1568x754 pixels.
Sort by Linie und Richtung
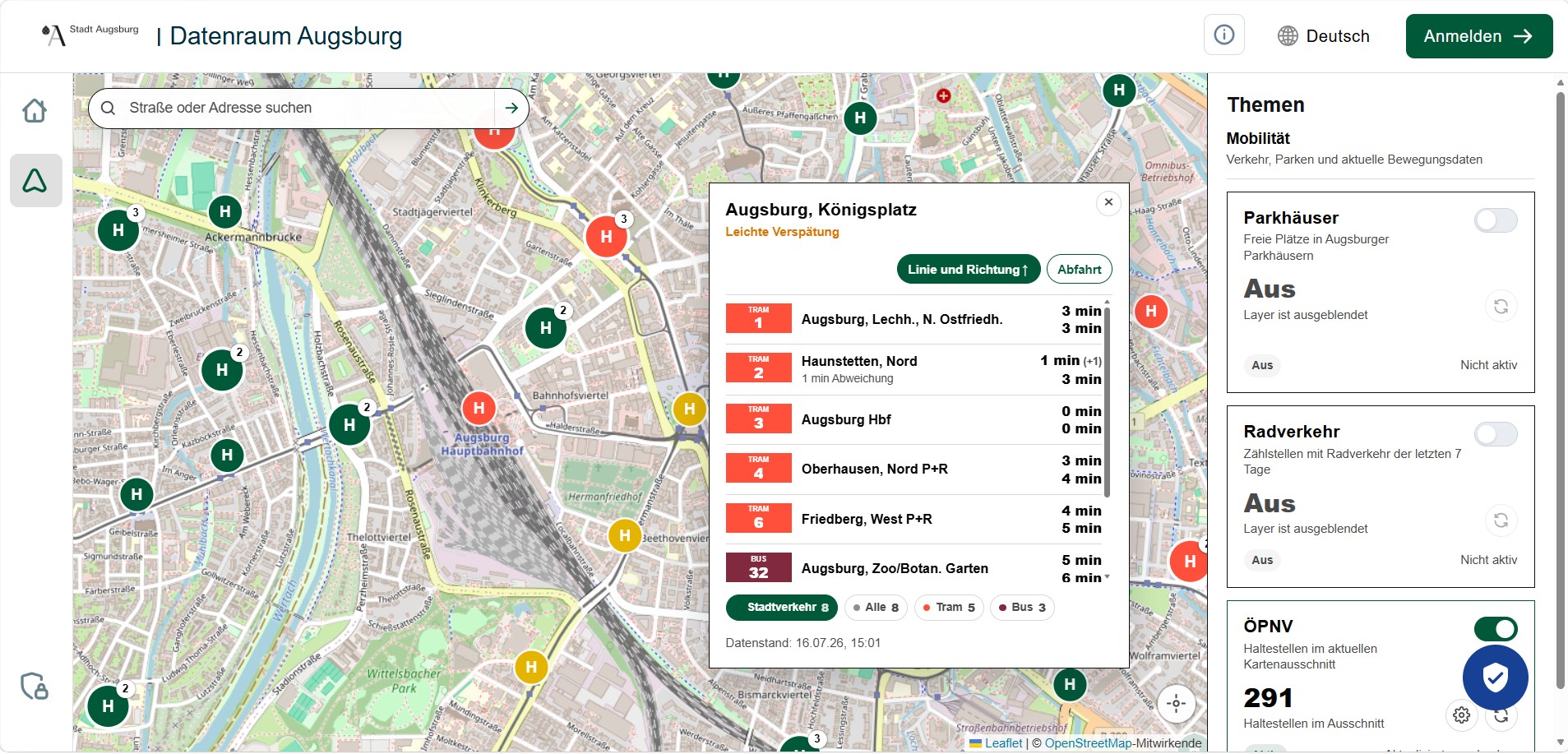968,270
